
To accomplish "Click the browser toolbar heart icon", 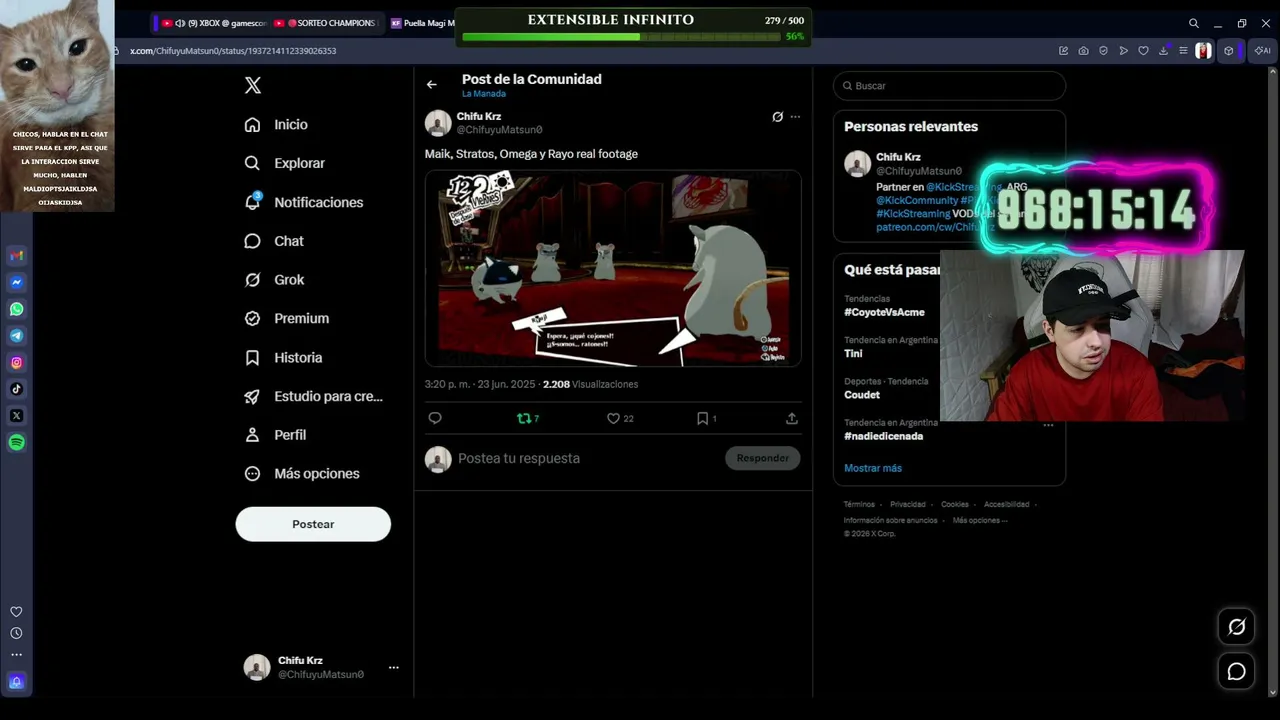I will 1144,51.
